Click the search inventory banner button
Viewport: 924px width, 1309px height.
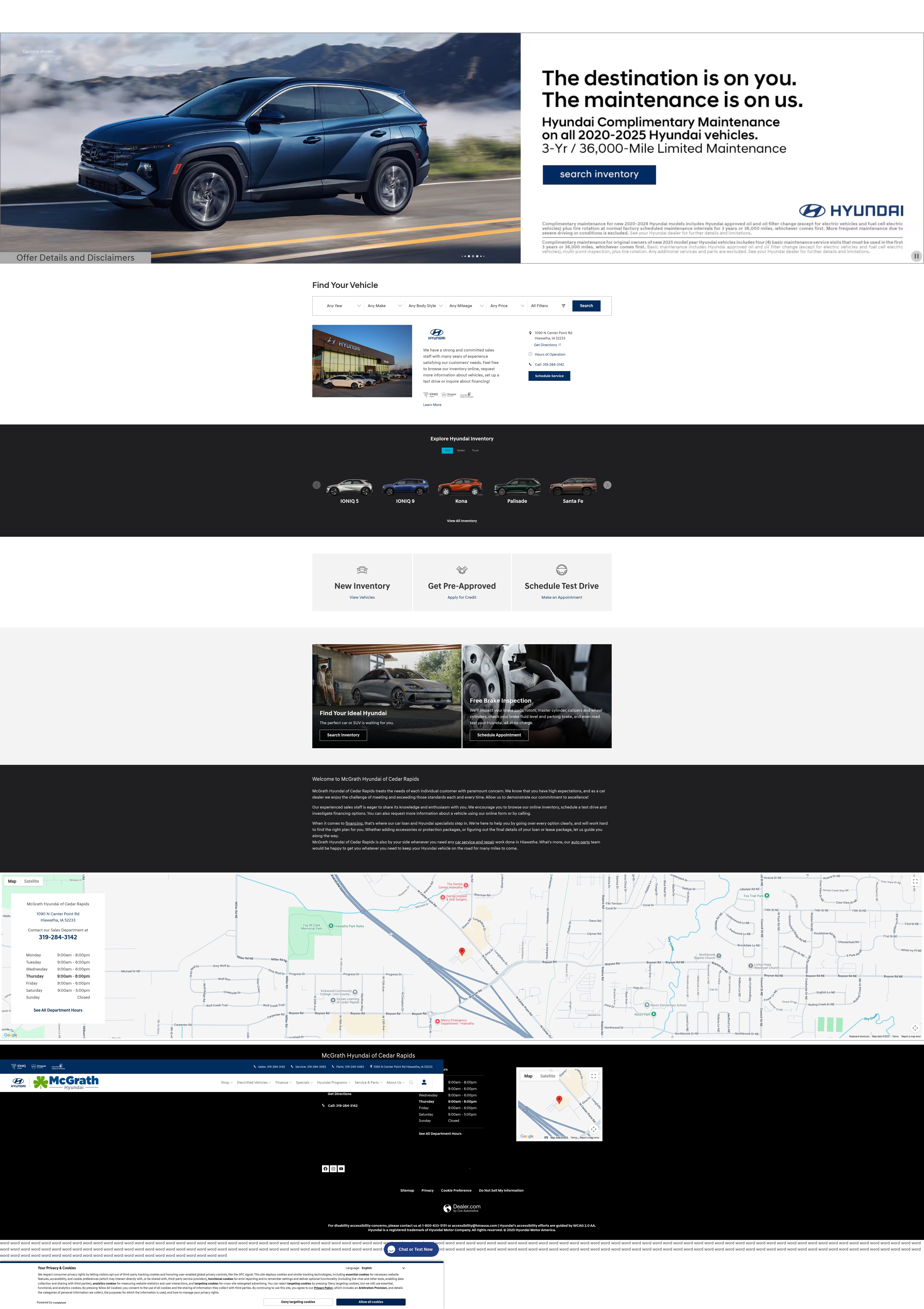599,174
